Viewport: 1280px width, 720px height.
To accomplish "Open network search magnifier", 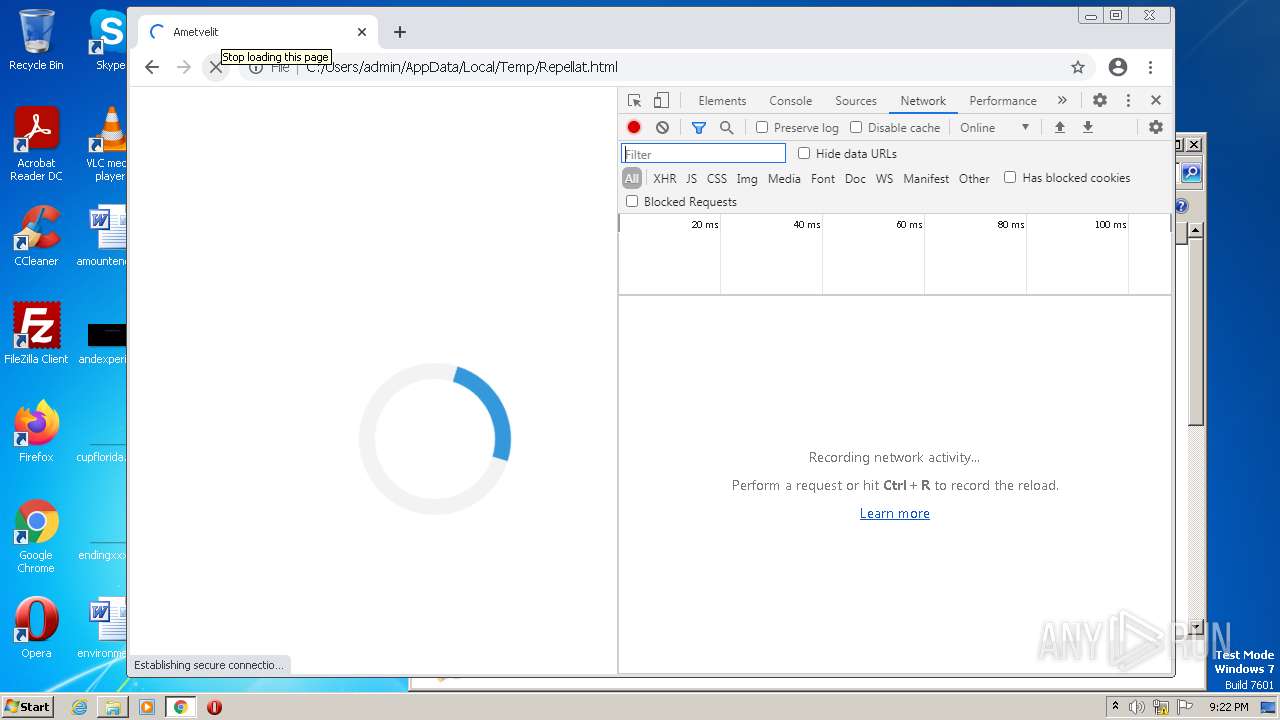I will click(x=727, y=127).
